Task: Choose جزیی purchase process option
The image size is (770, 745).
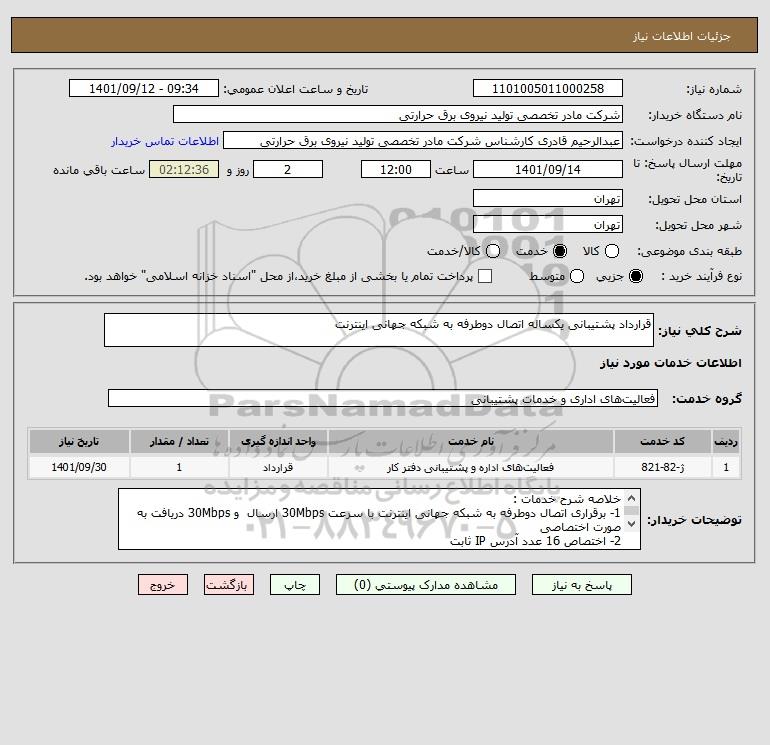Action: 635,276
